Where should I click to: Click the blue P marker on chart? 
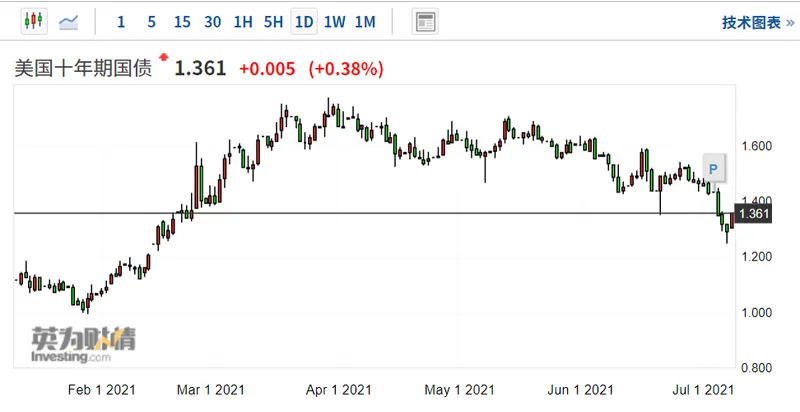[x=713, y=167]
